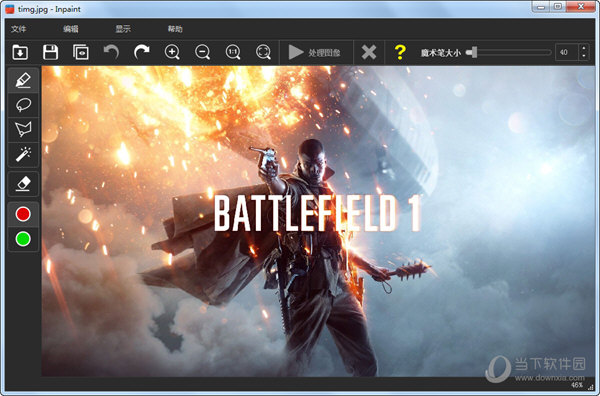This screenshot has height=396, width=600.
Task: Maximize the Inpaint window
Action: tap(558, 7)
